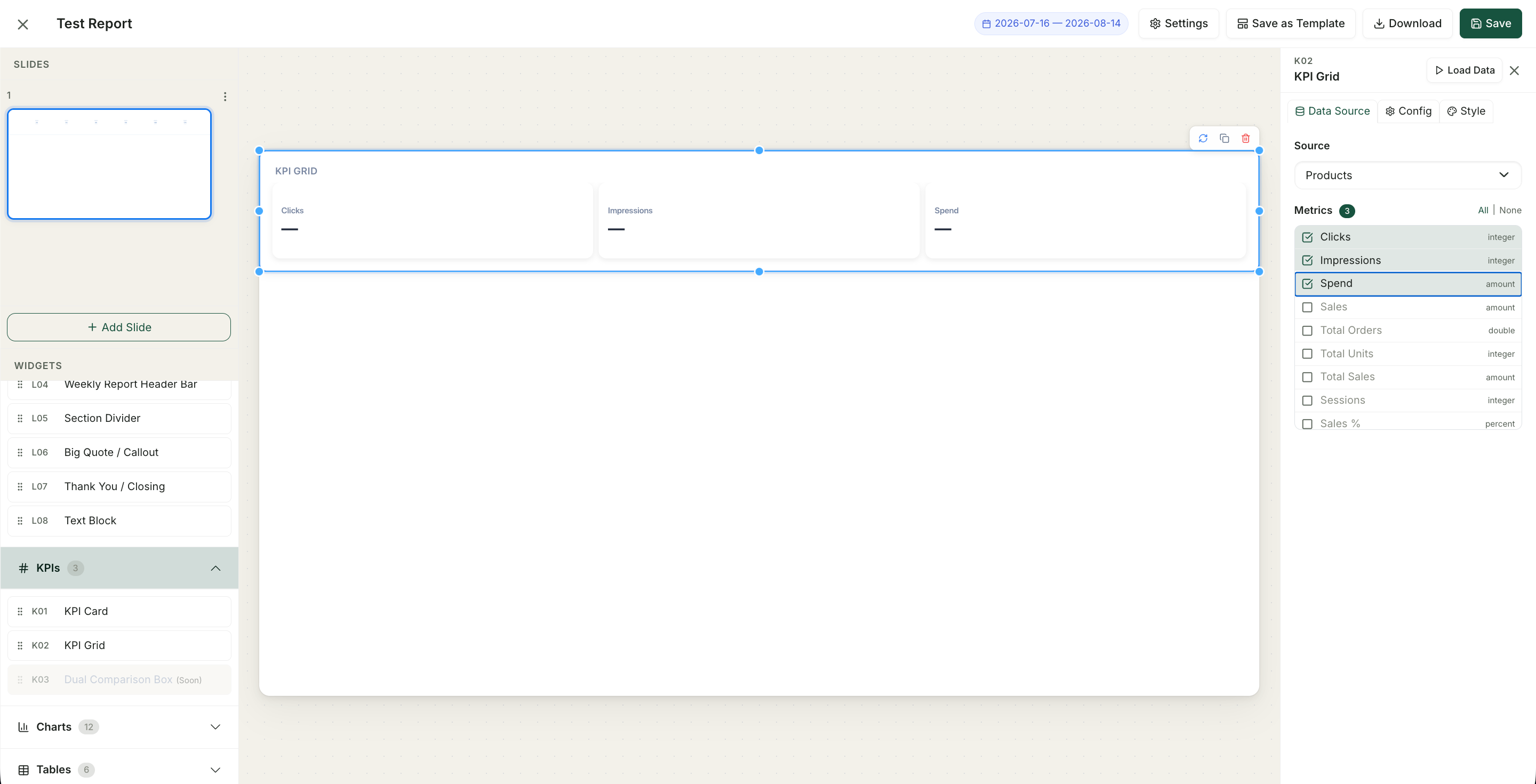Refresh the KPI Grid widget
This screenshot has width=1536, height=784.
pyautogui.click(x=1203, y=138)
